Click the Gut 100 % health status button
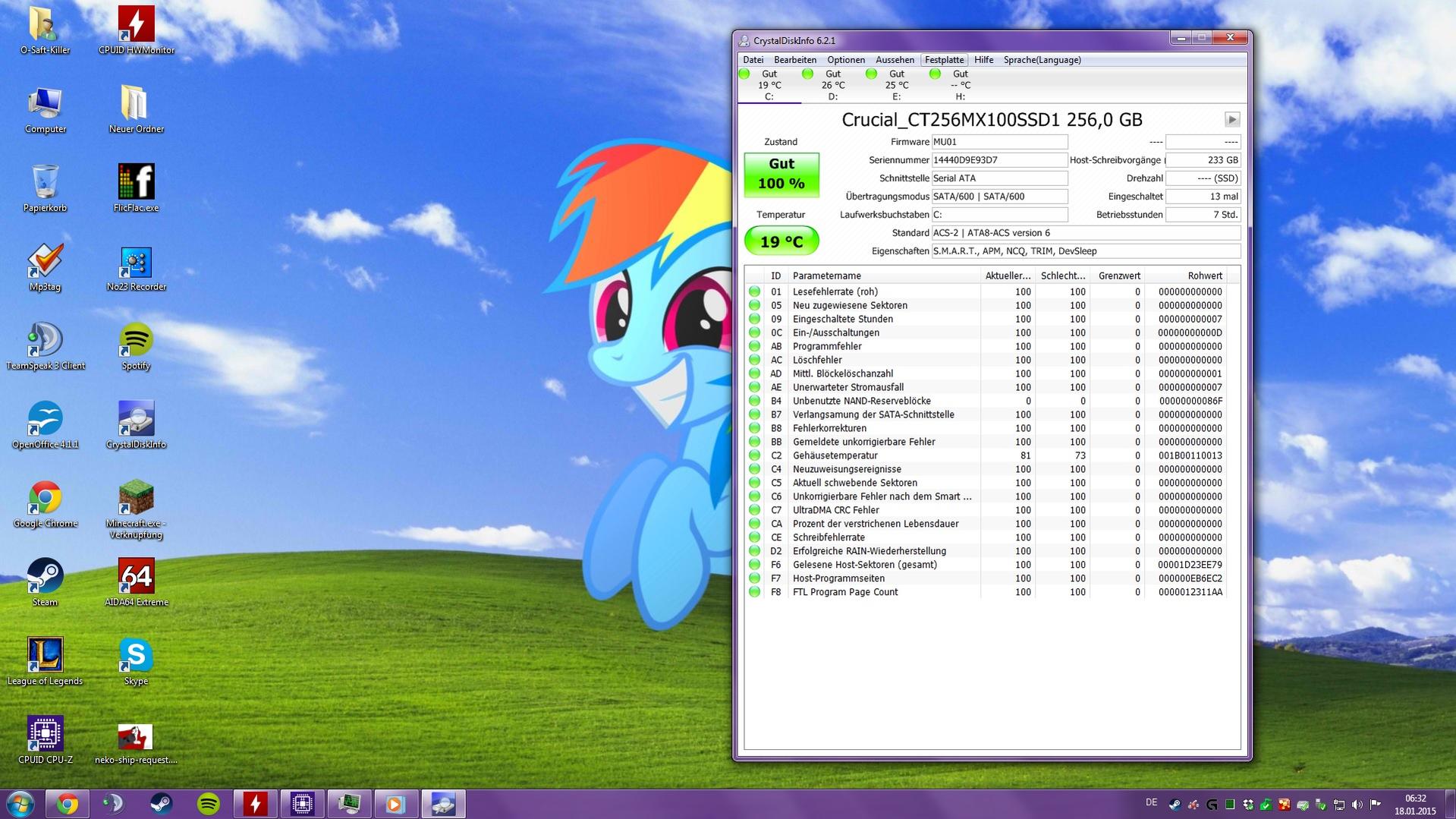The height and width of the screenshot is (819, 1456). [x=781, y=174]
